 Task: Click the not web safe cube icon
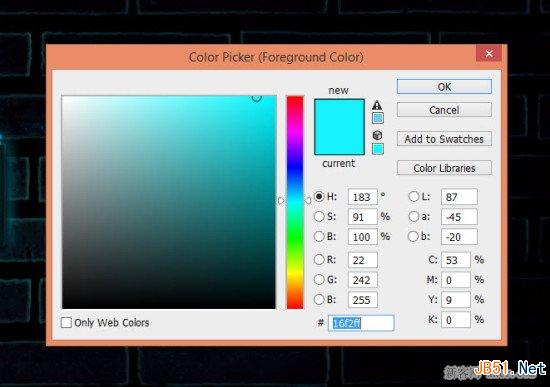point(377,135)
